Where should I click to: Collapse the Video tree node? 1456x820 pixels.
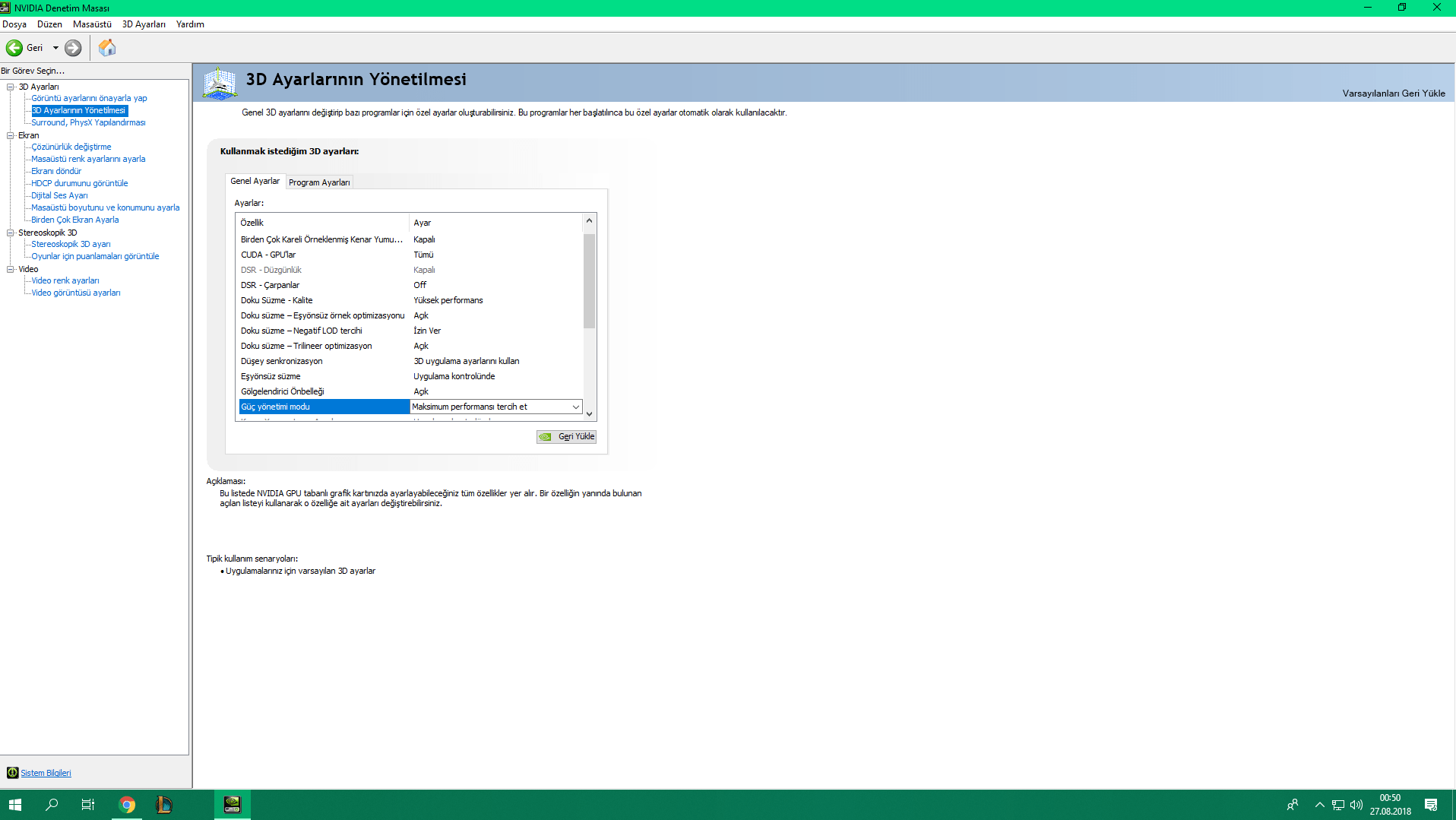tap(11, 269)
